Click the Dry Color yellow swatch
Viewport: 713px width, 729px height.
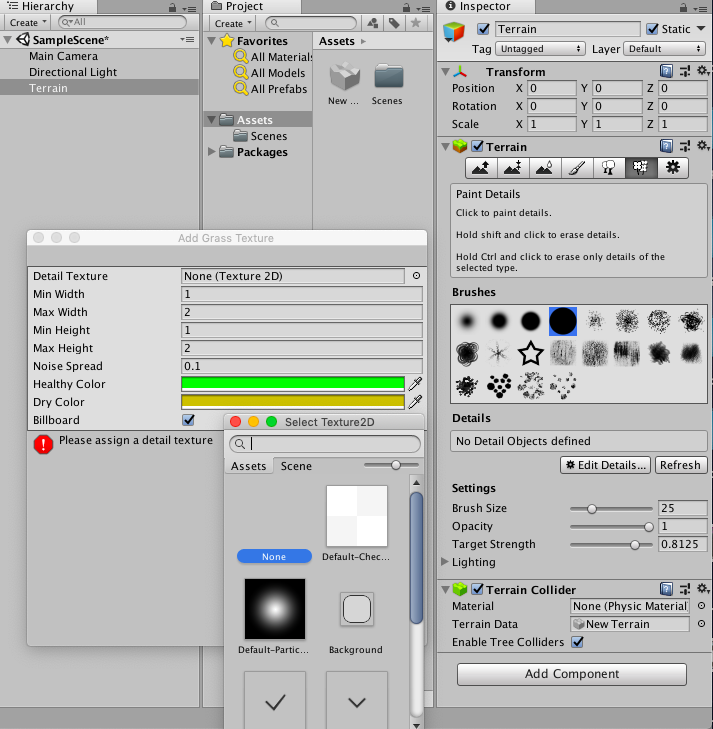point(293,402)
